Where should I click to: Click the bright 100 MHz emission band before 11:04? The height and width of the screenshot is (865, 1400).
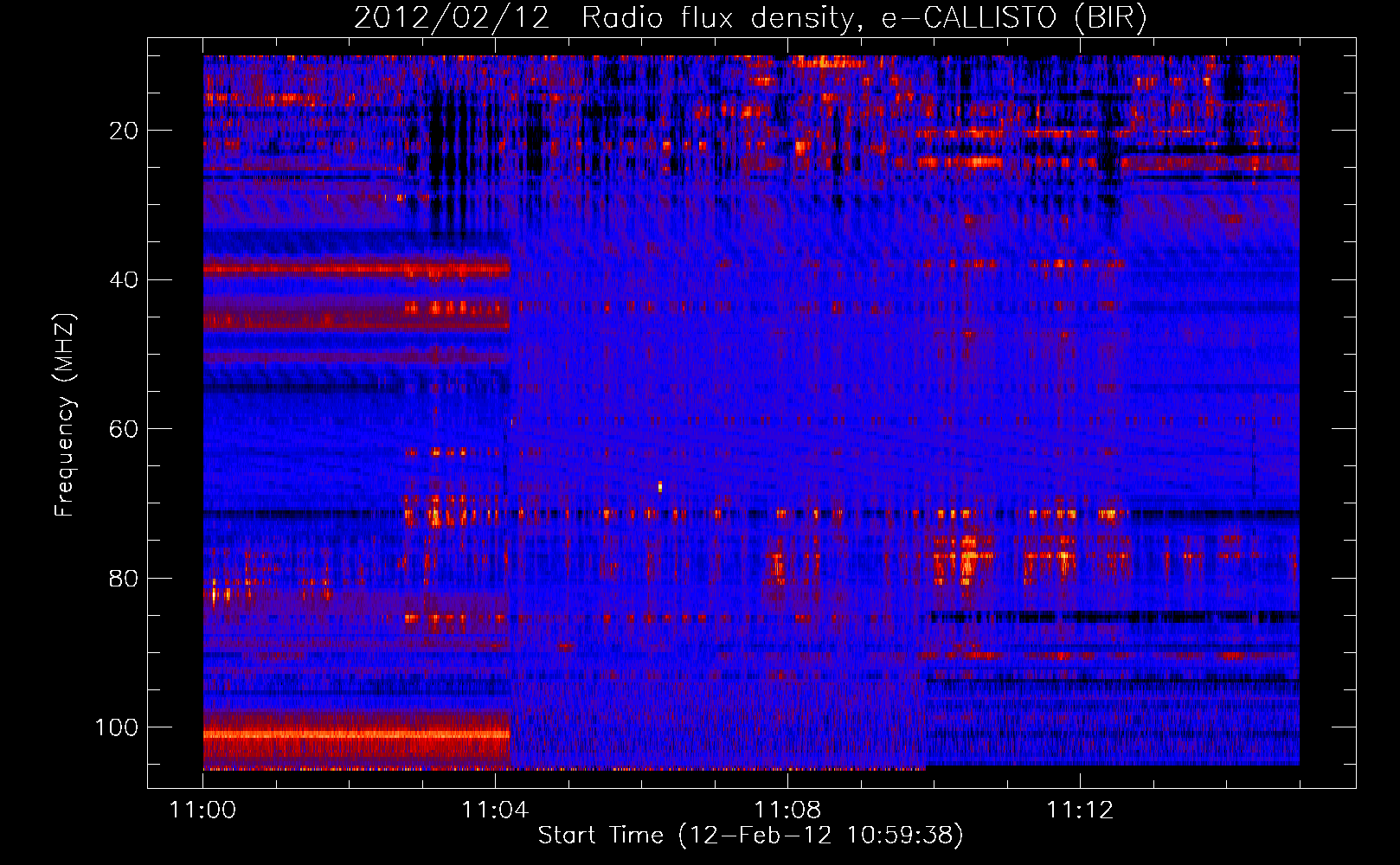click(x=356, y=734)
